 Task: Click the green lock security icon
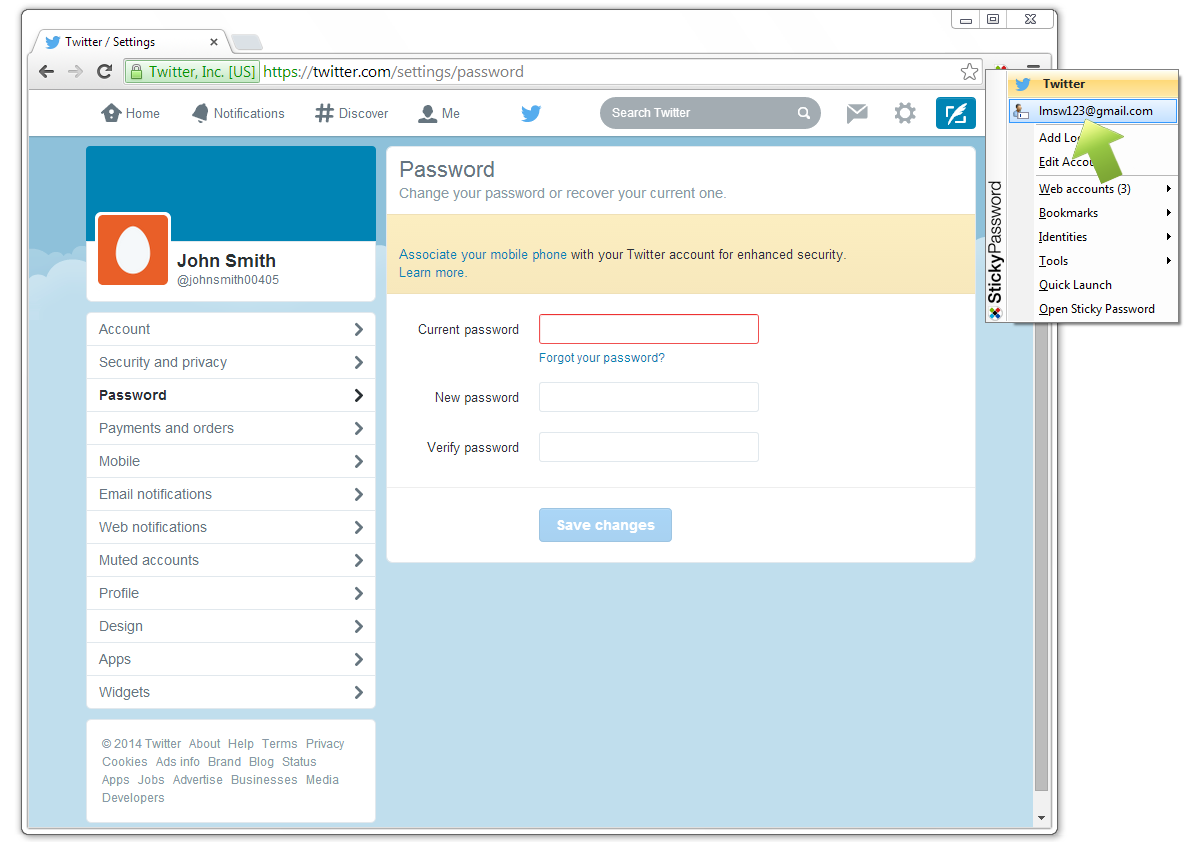point(136,71)
